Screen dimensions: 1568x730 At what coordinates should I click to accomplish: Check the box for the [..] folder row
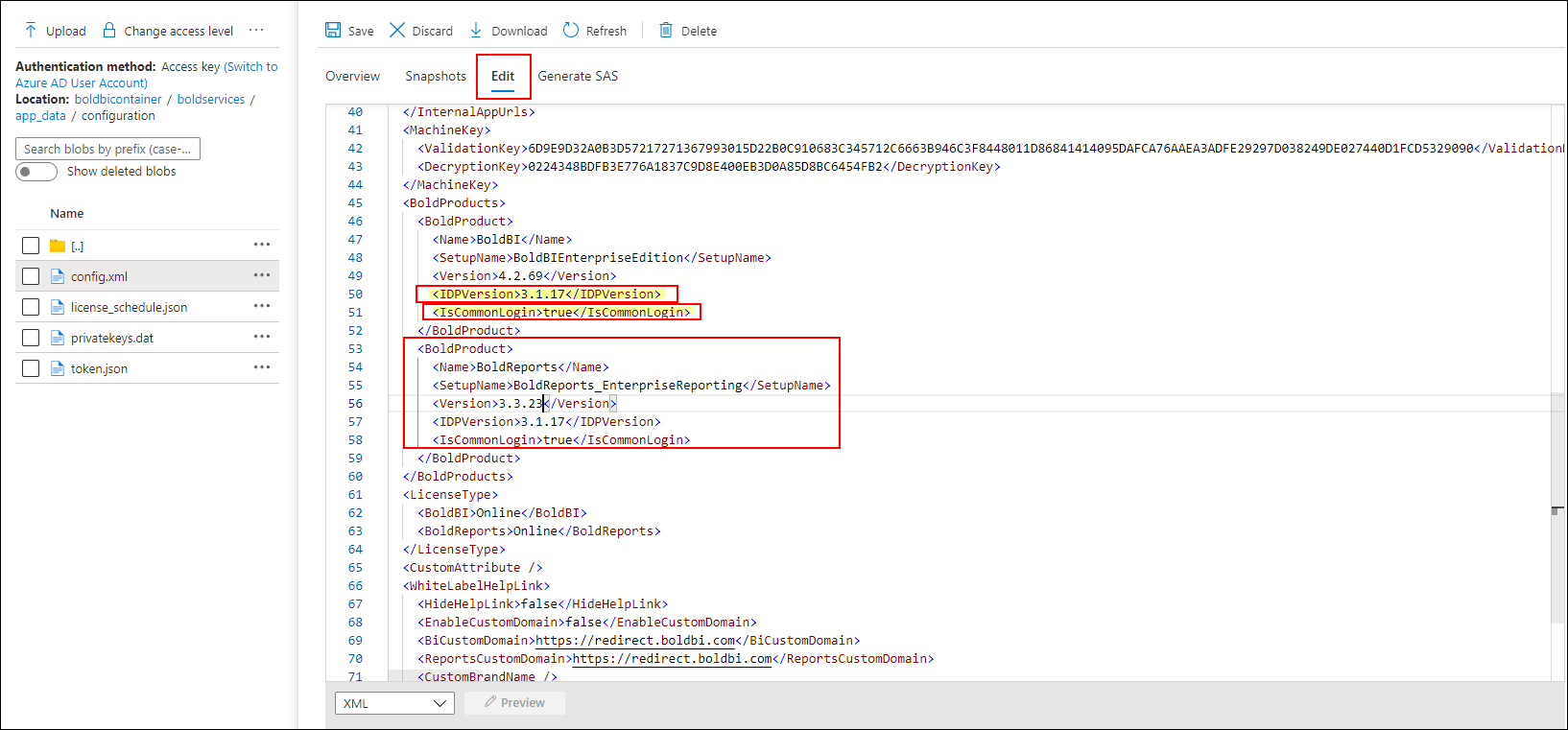pyautogui.click(x=31, y=246)
